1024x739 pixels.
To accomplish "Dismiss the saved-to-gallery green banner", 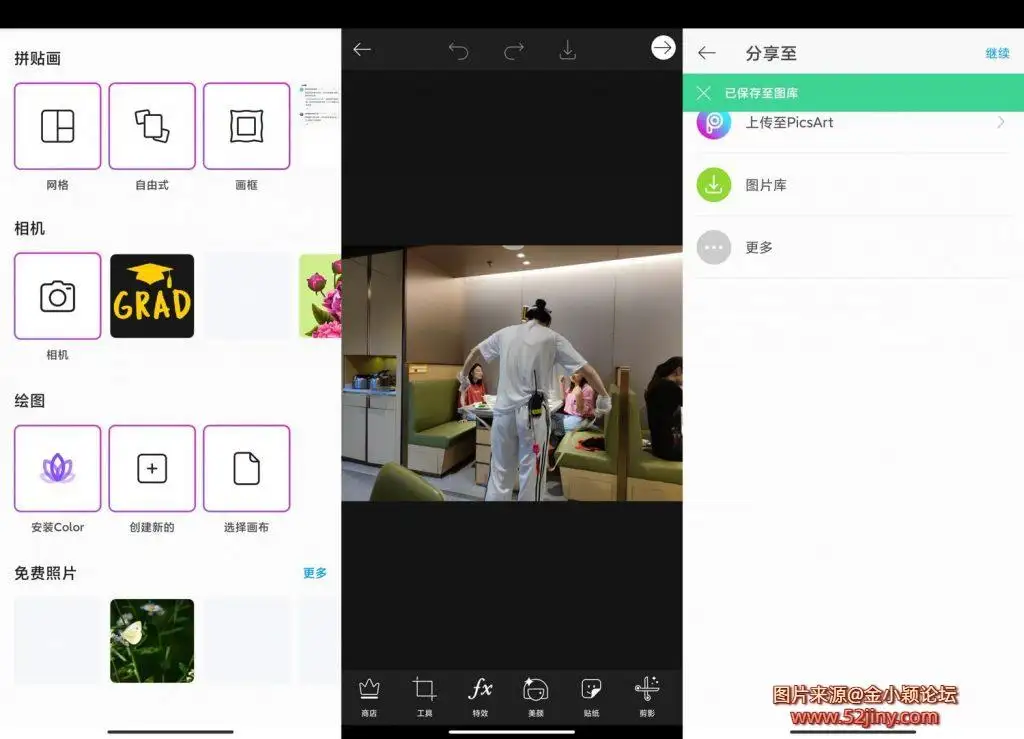I will (704, 93).
